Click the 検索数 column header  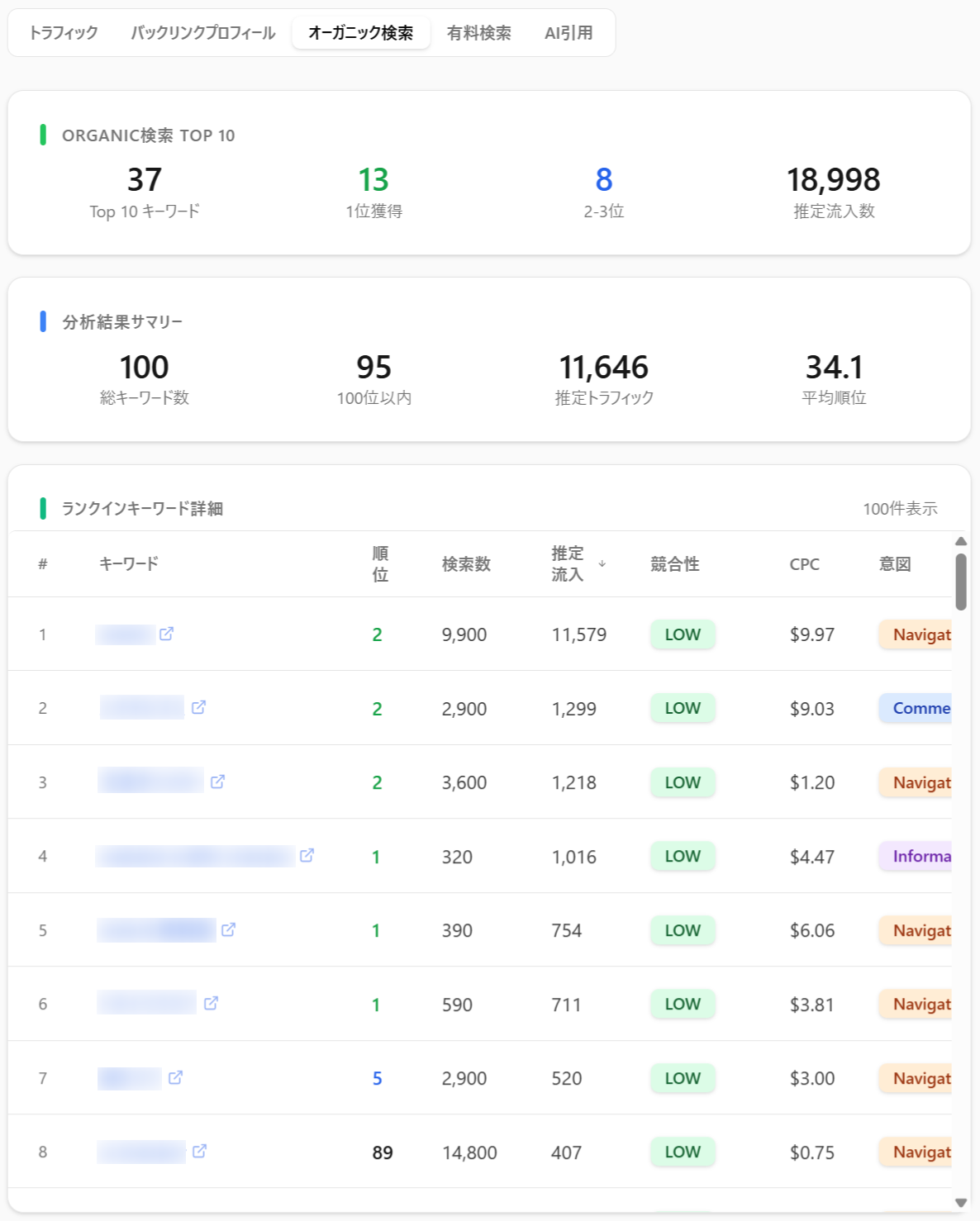[x=466, y=564]
